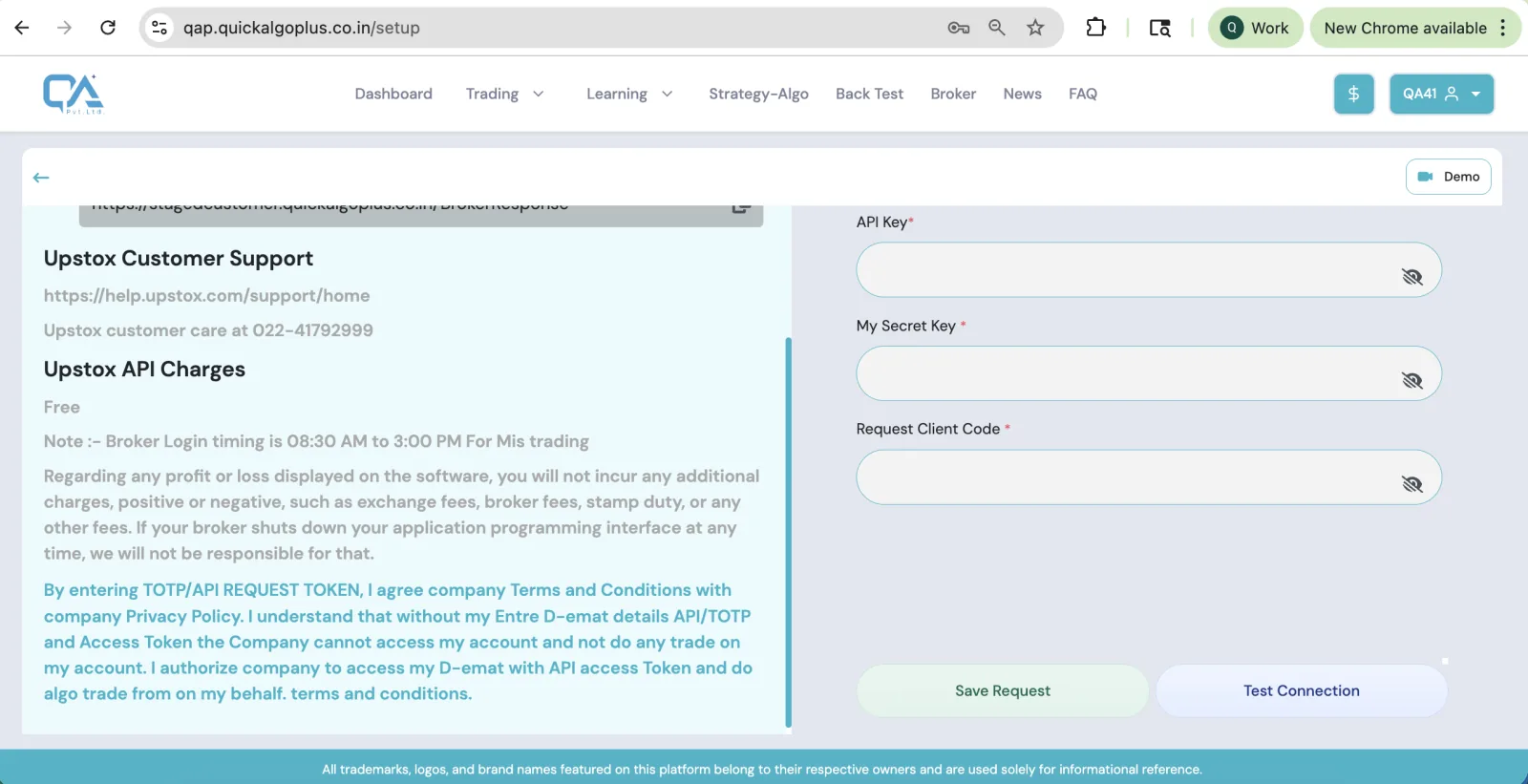Expand the Trading dropdown chevron
Image resolution: width=1528 pixels, height=784 pixels.
[x=539, y=94]
